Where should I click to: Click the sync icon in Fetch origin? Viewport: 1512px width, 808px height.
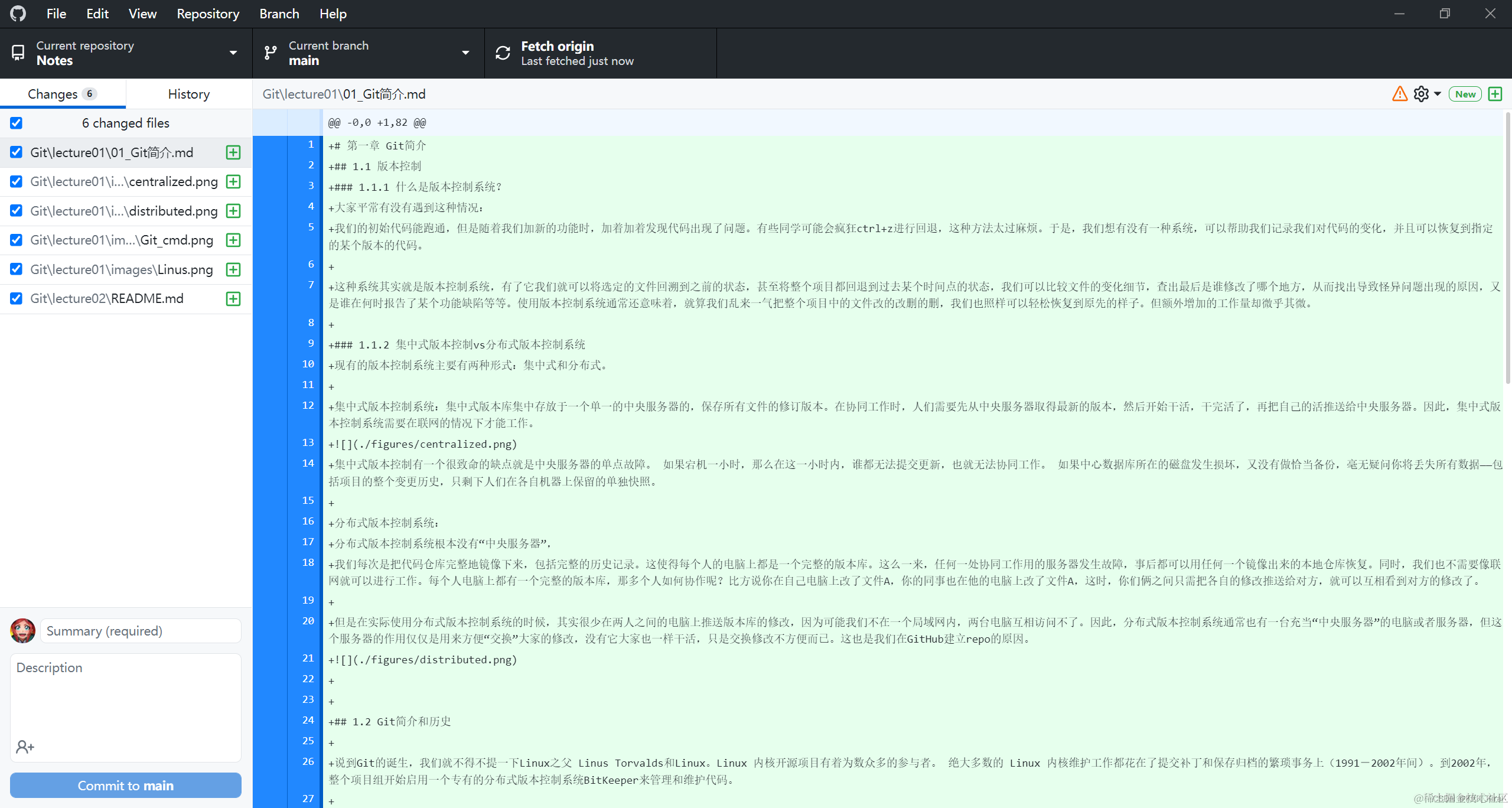503,53
